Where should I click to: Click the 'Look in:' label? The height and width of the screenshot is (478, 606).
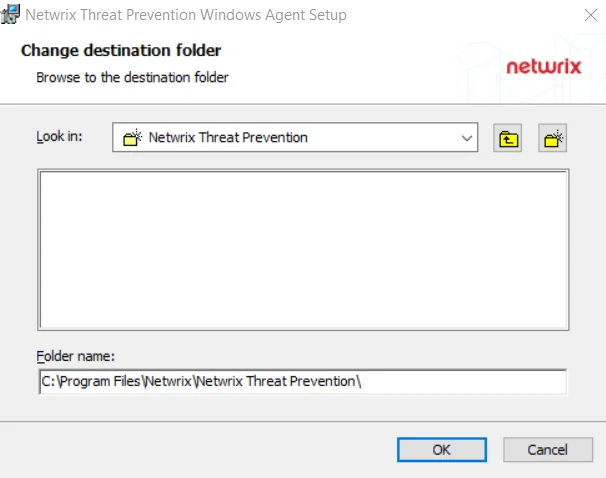(x=59, y=136)
